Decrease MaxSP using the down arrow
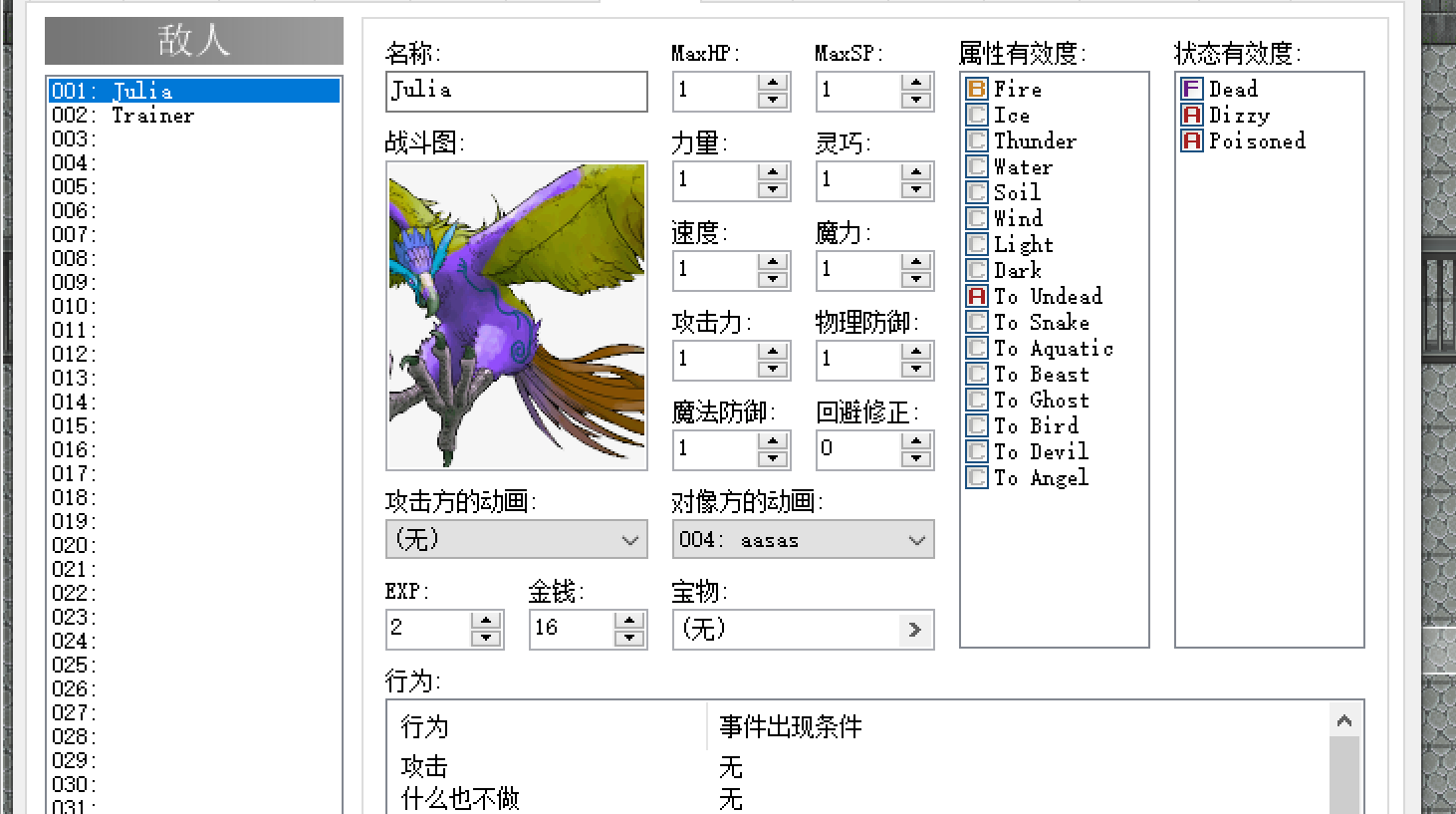1456x814 pixels. (914, 99)
